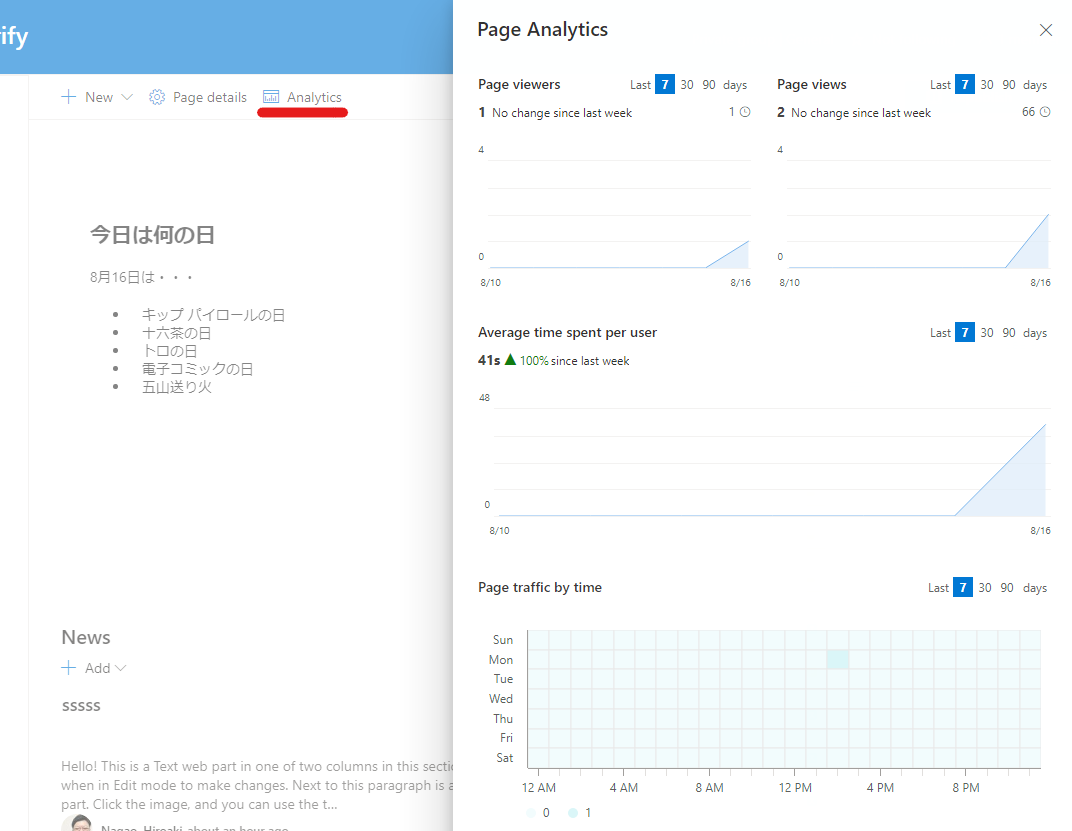Expand the New dropdown chevron
Image resolution: width=1072 pixels, height=831 pixels.
127,96
